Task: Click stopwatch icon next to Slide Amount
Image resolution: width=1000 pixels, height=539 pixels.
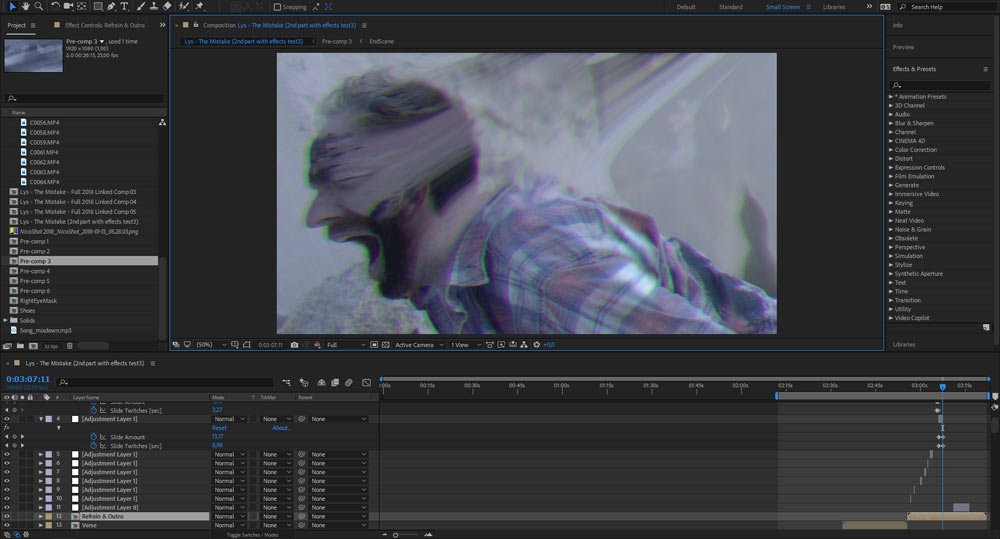Action: (95, 437)
